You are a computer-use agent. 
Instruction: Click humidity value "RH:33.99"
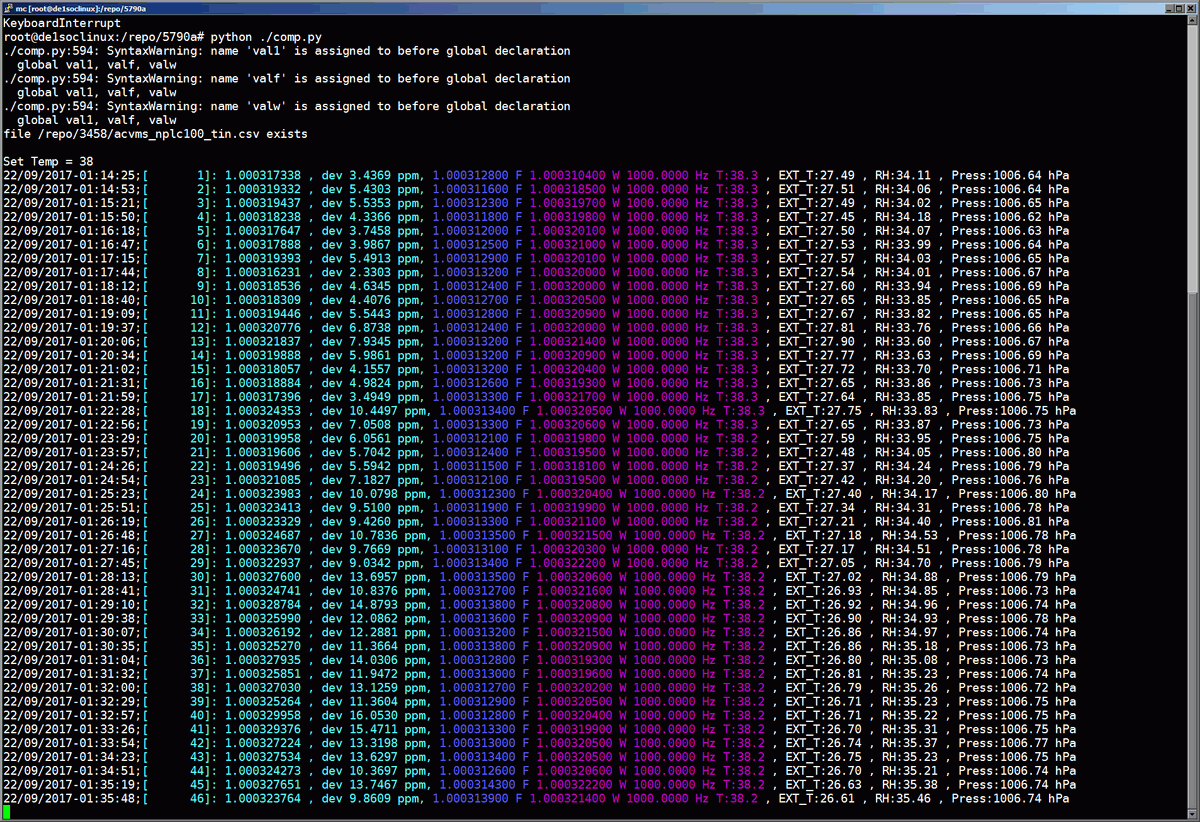[902, 246]
